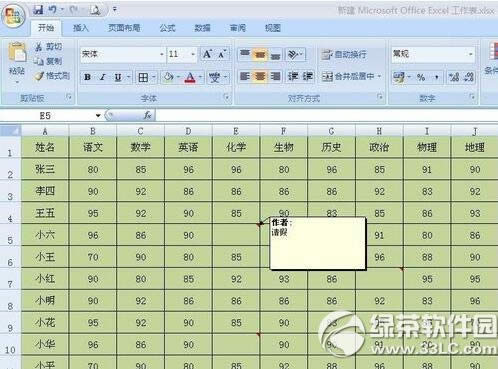Select the cell containing 张三
This screenshot has width=498, height=369.
coord(45,169)
